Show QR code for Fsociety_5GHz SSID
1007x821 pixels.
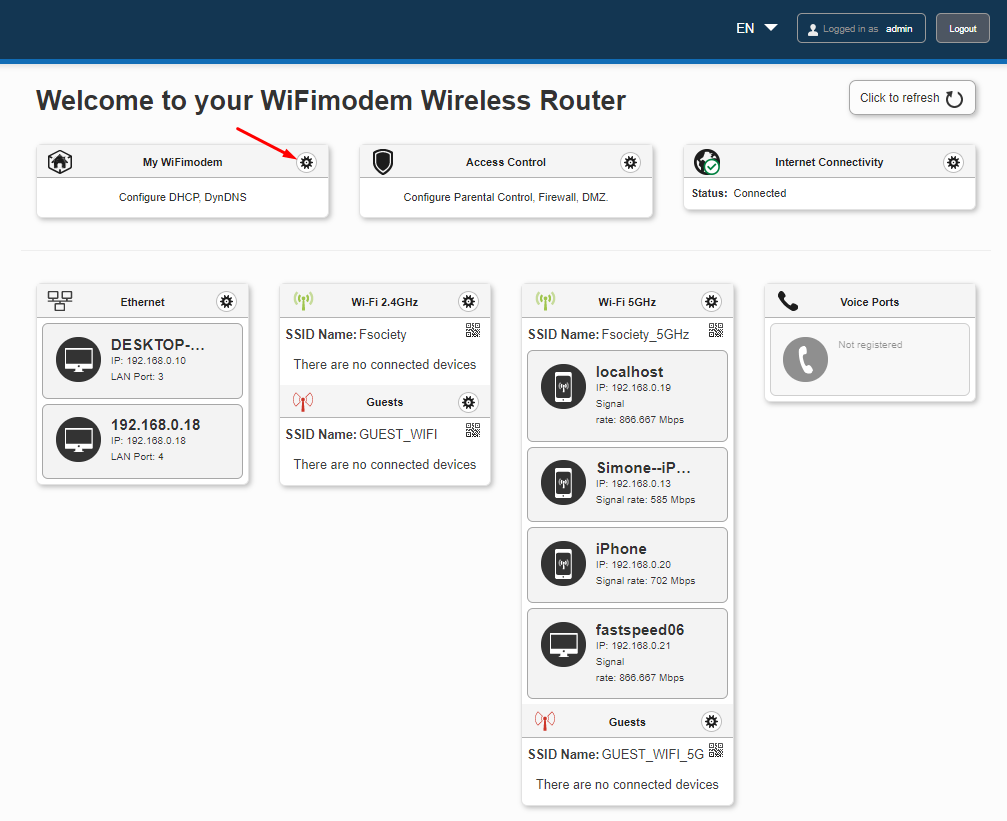pyautogui.click(x=716, y=330)
